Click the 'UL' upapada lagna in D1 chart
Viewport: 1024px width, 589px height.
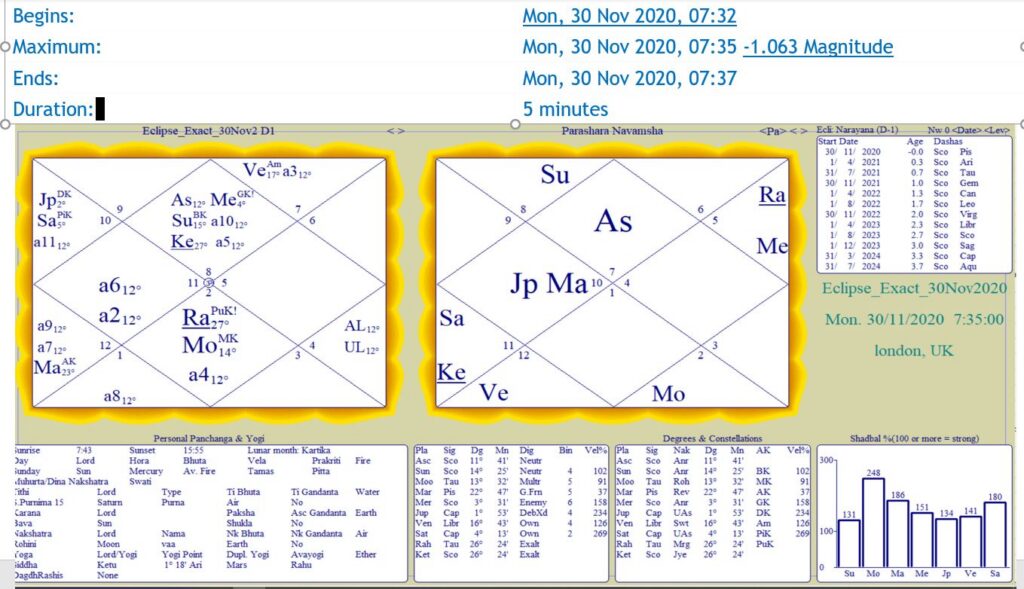[361, 347]
